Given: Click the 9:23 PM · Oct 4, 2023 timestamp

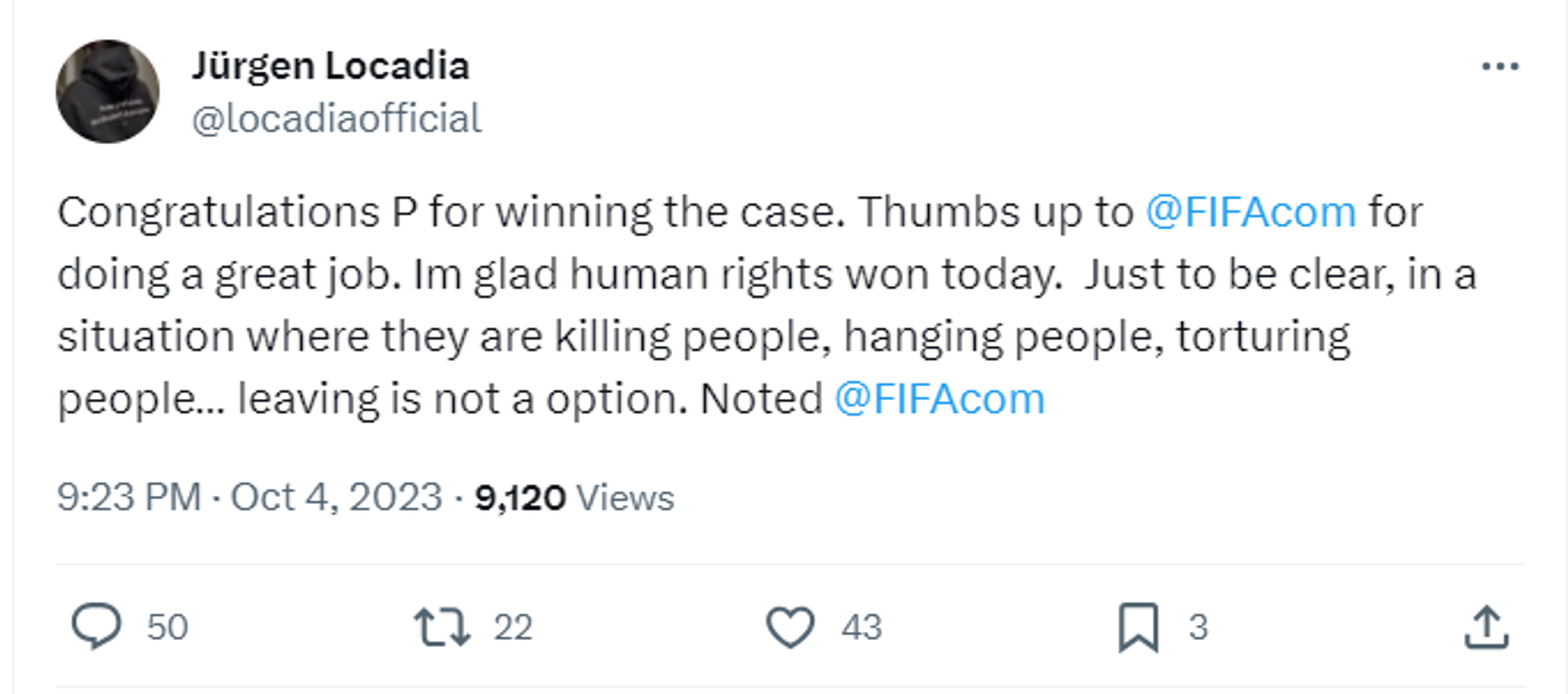Looking at the screenshot, I should [249, 497].
